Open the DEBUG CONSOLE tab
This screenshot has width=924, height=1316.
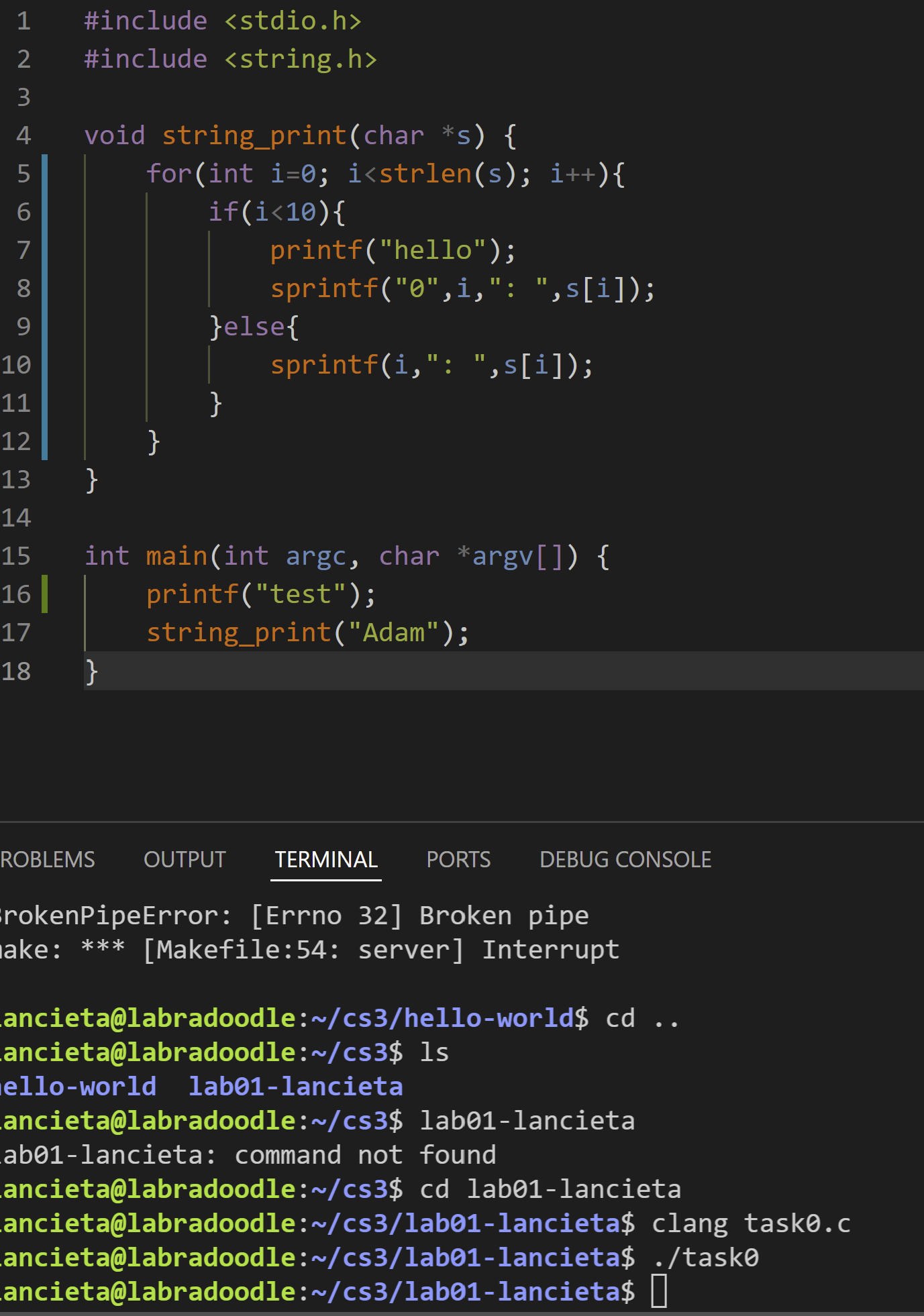click(625, 859)
